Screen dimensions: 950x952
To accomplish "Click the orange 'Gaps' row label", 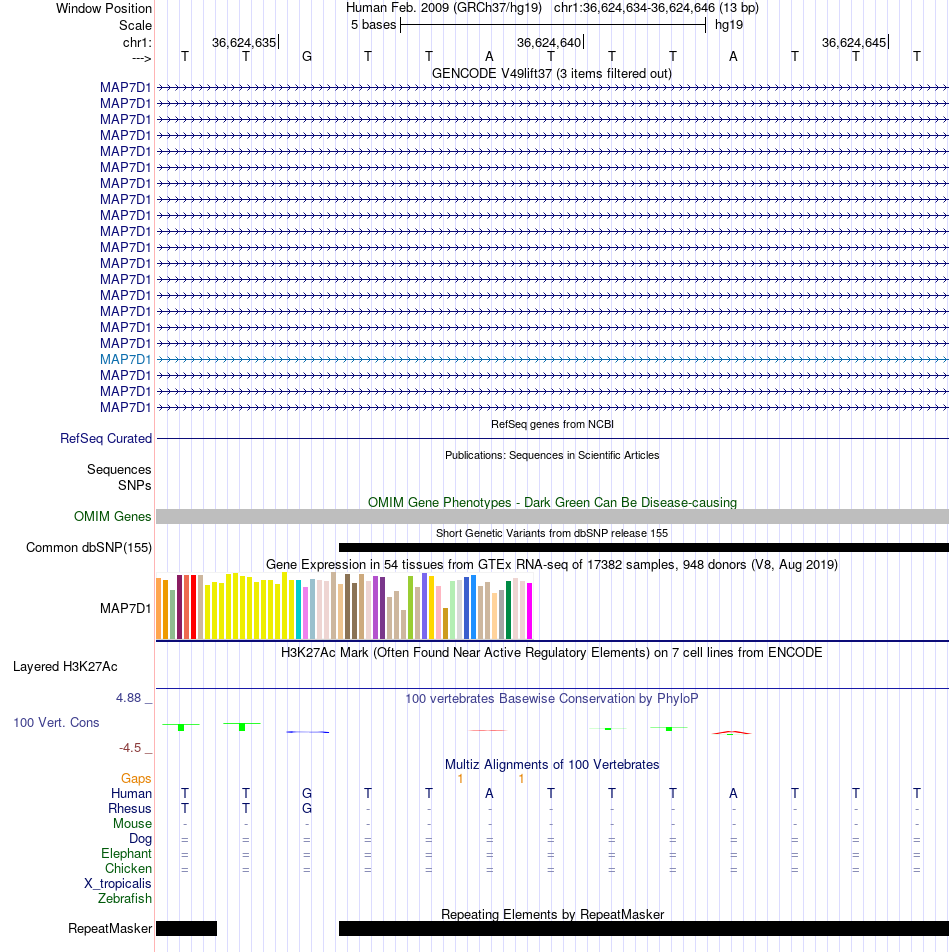I will [135, 778].
